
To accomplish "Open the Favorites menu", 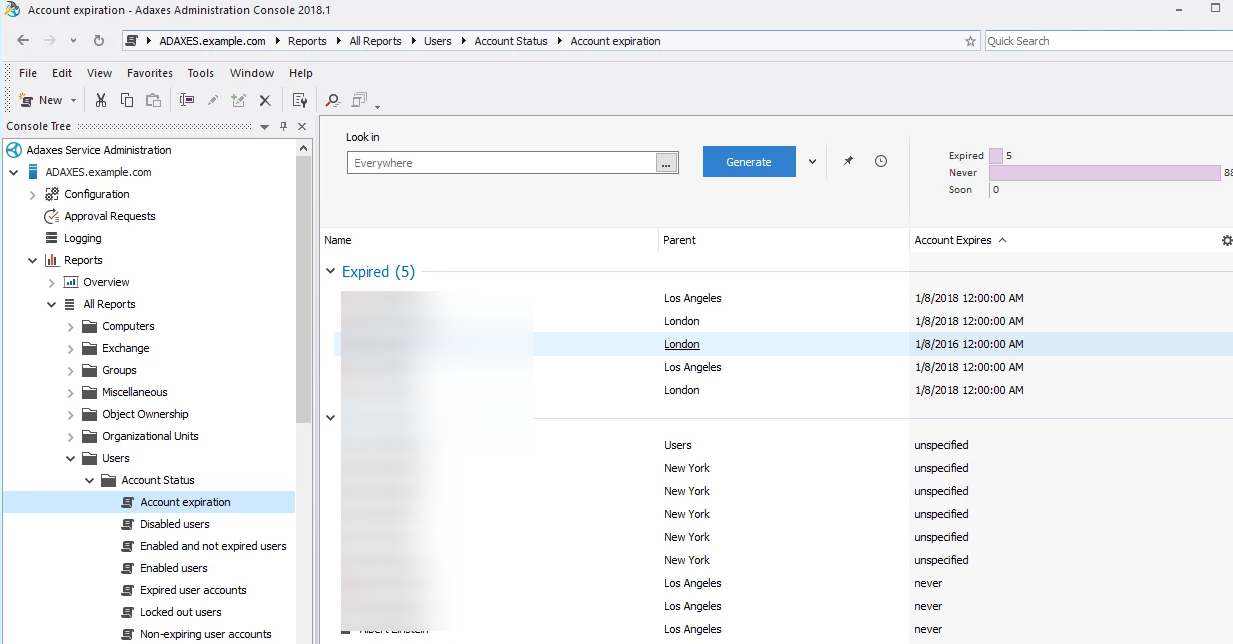I will (x=150, y=73).
